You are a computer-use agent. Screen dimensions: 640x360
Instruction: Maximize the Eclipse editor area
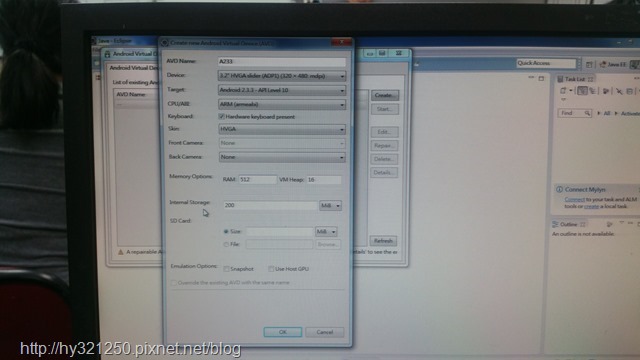(541, 78)
